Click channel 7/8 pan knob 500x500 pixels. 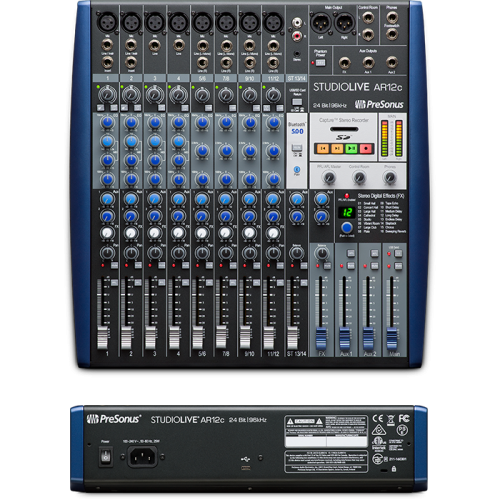click(226, 253)
